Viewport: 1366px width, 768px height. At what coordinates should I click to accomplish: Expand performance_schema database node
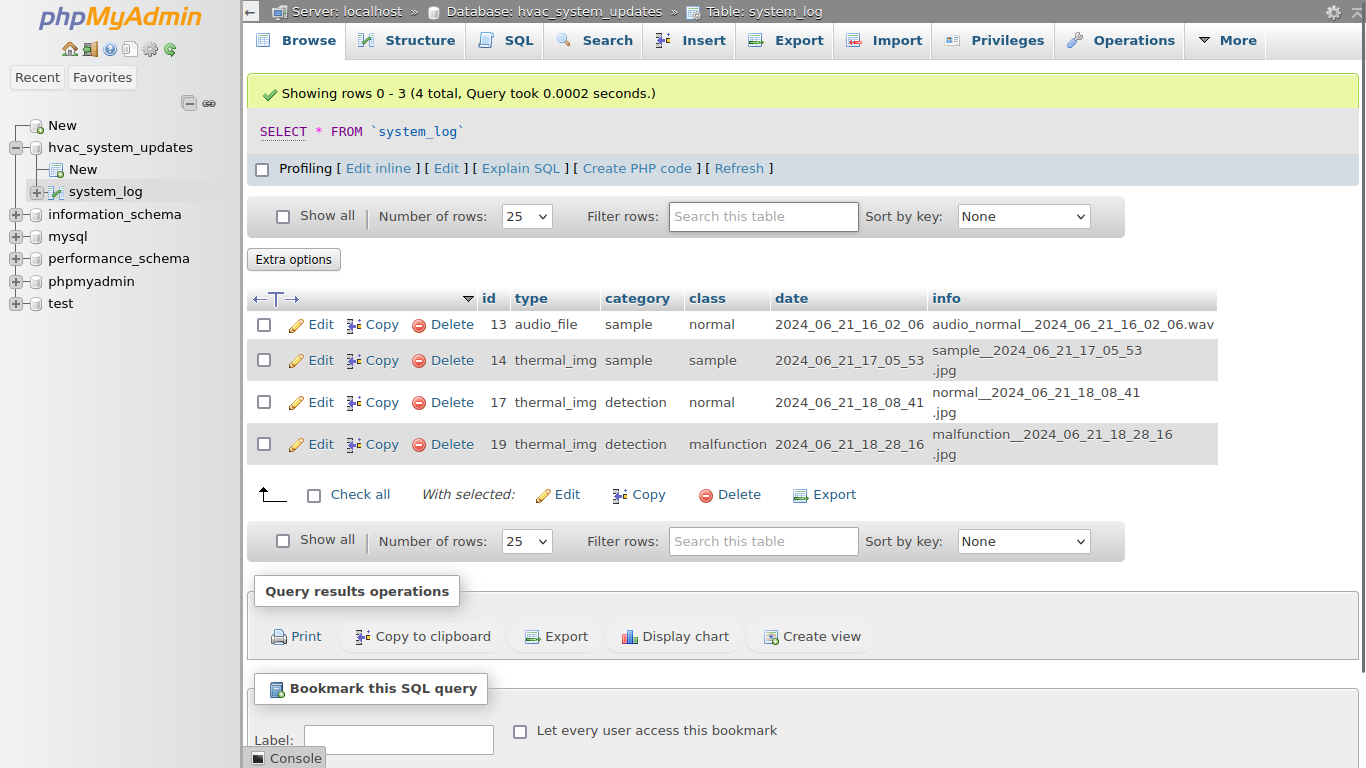click(x=16, y=259)
